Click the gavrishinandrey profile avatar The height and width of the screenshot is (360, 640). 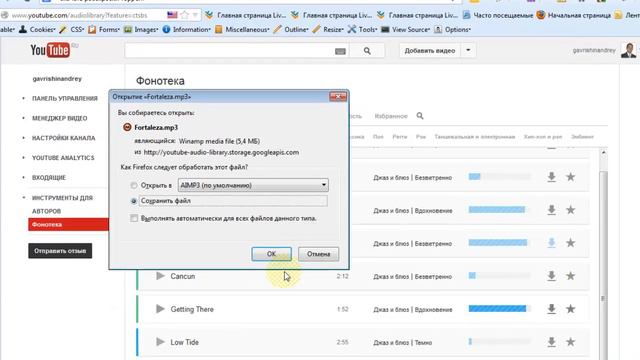[x=628, y=50]
